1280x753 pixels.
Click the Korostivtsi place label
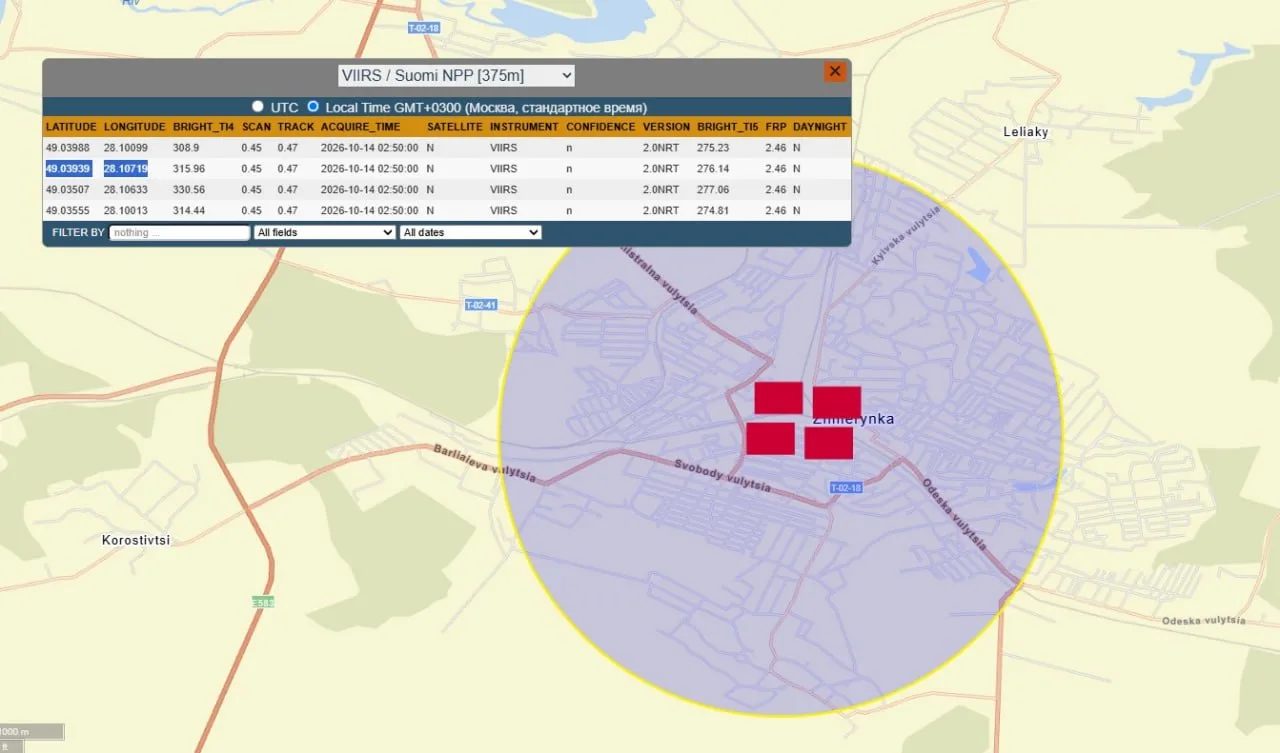click(136, 540)
